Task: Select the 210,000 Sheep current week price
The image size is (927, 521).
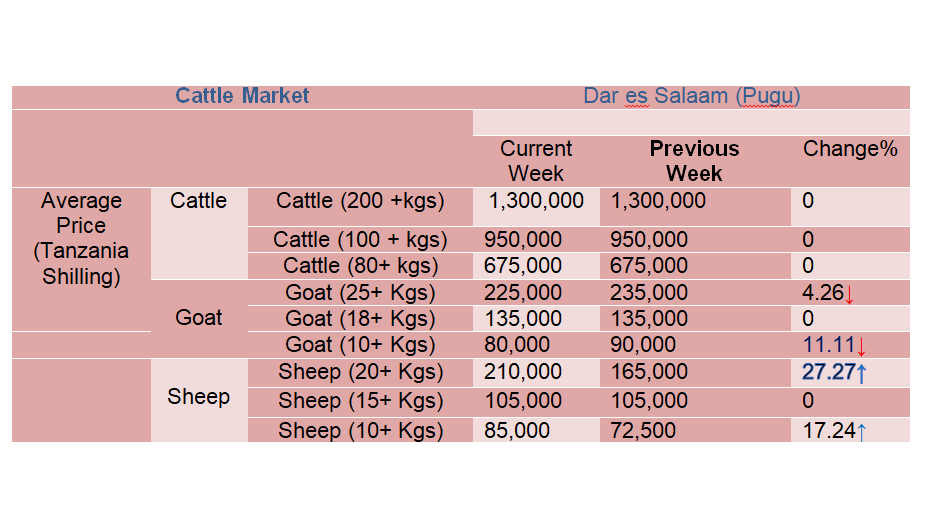Action: click(x=523, y=371)
